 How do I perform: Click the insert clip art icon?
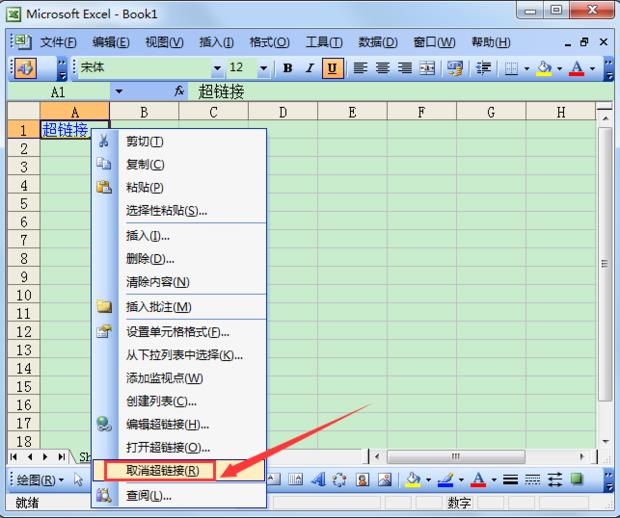(362, 480)
